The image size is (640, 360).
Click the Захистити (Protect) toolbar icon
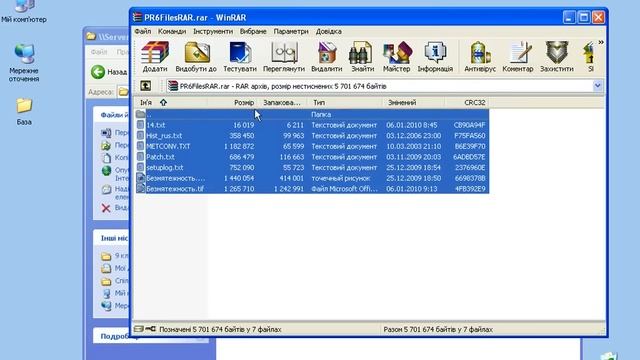pos(557,57)
